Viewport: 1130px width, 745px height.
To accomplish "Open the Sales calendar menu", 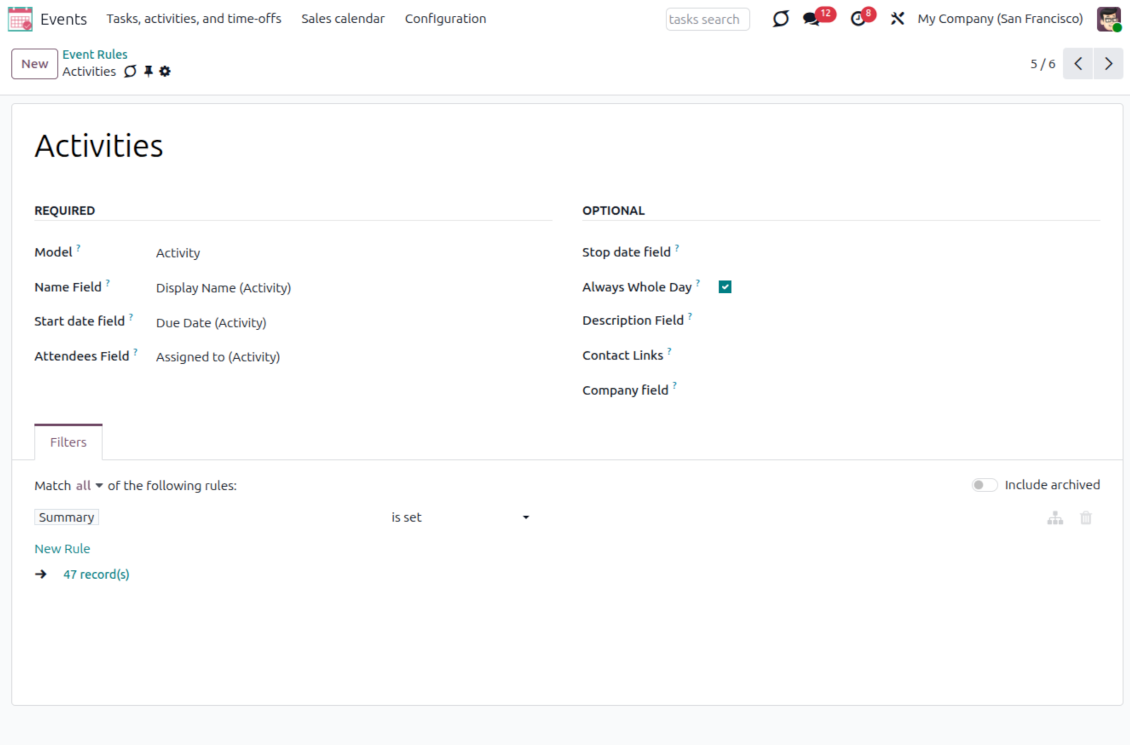I will click(343, 19).
